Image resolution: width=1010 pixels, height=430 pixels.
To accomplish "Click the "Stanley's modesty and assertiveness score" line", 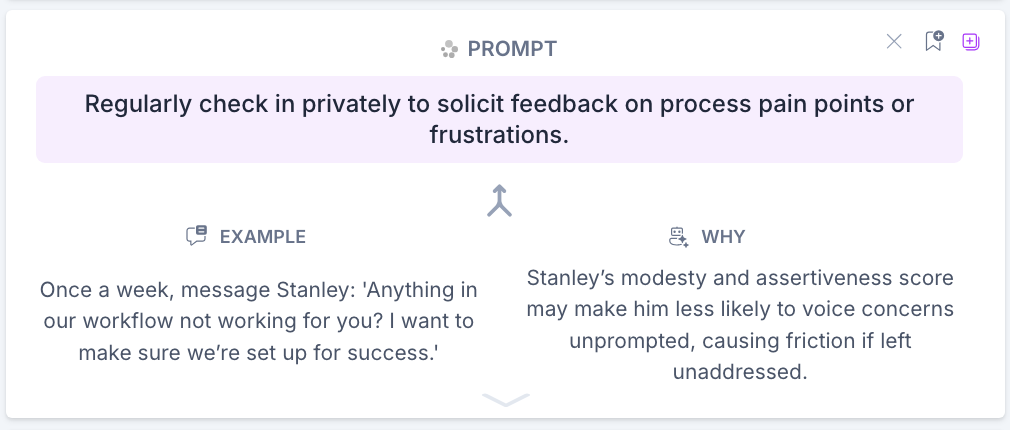I will (740, 277).
